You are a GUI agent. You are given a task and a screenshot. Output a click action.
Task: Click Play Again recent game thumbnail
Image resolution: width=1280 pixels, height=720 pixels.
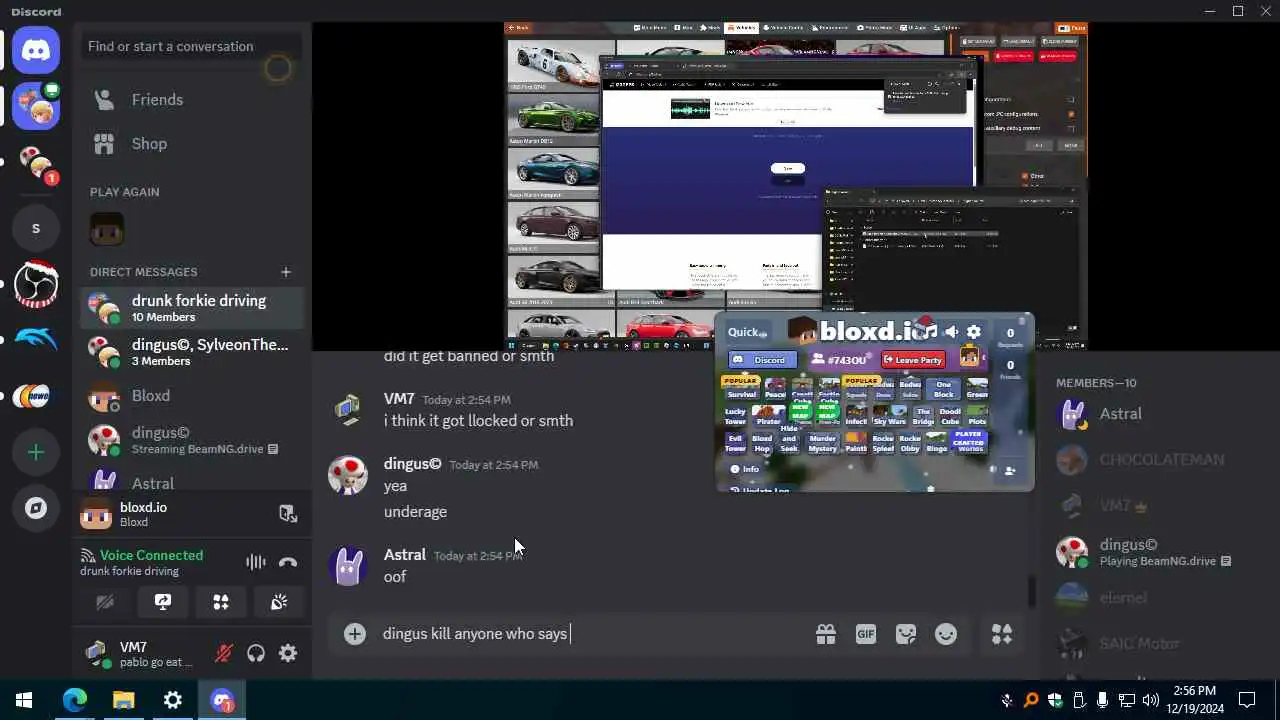[107, 229]
